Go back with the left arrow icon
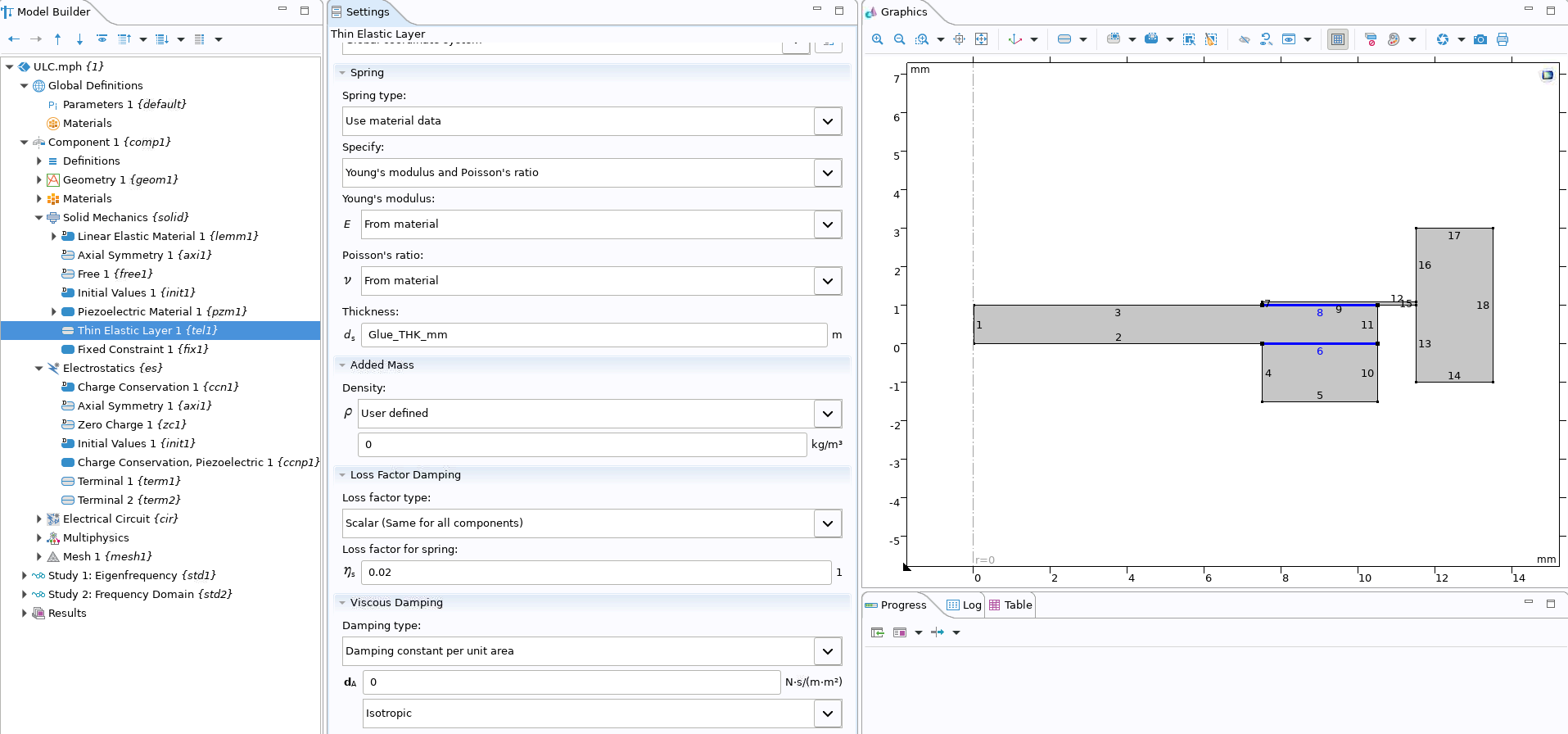The image size is (1568, 734). (x=14, y=39)
